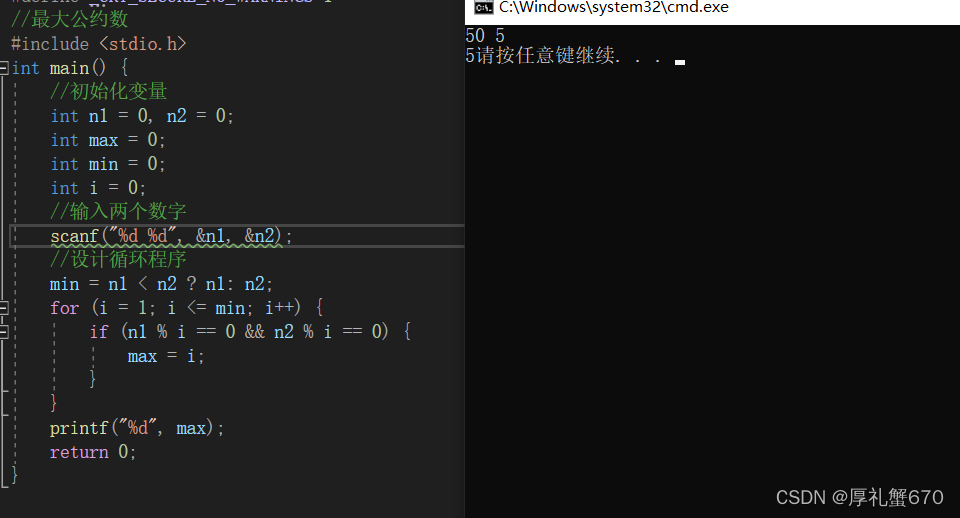Collapse the for loop fold marker
Viewport: 960px width, 518px height.
click(x=4, y=307)
